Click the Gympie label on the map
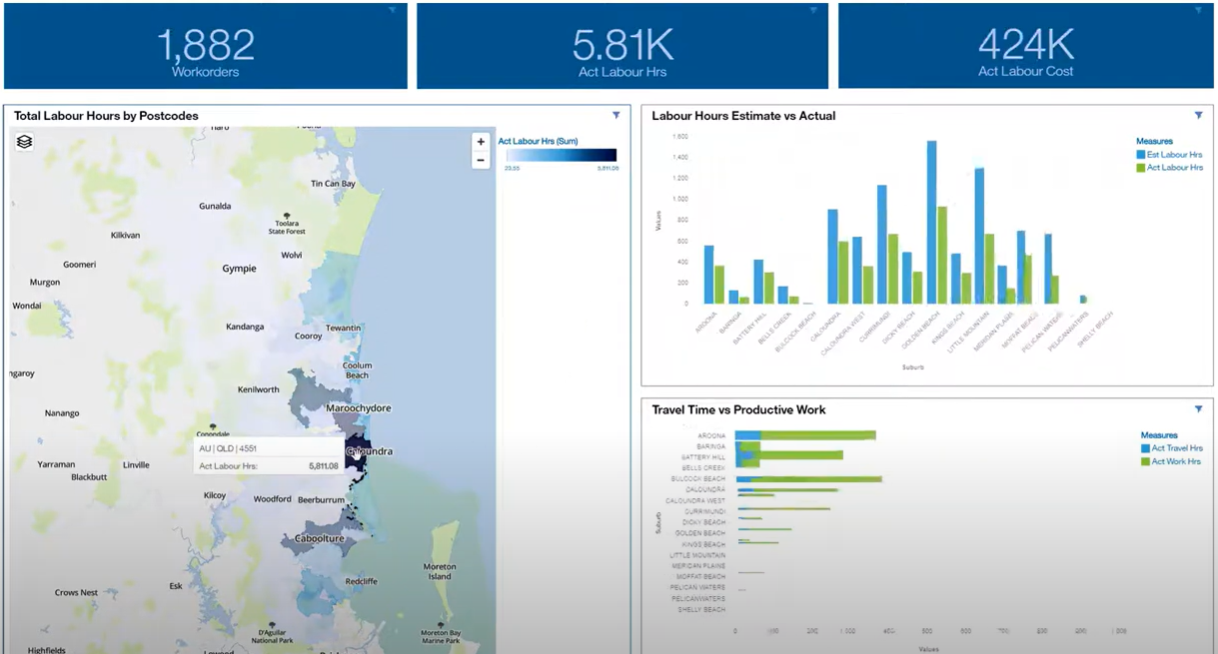The width and height of the screenshot is (1218, 654). pos(239,268)
